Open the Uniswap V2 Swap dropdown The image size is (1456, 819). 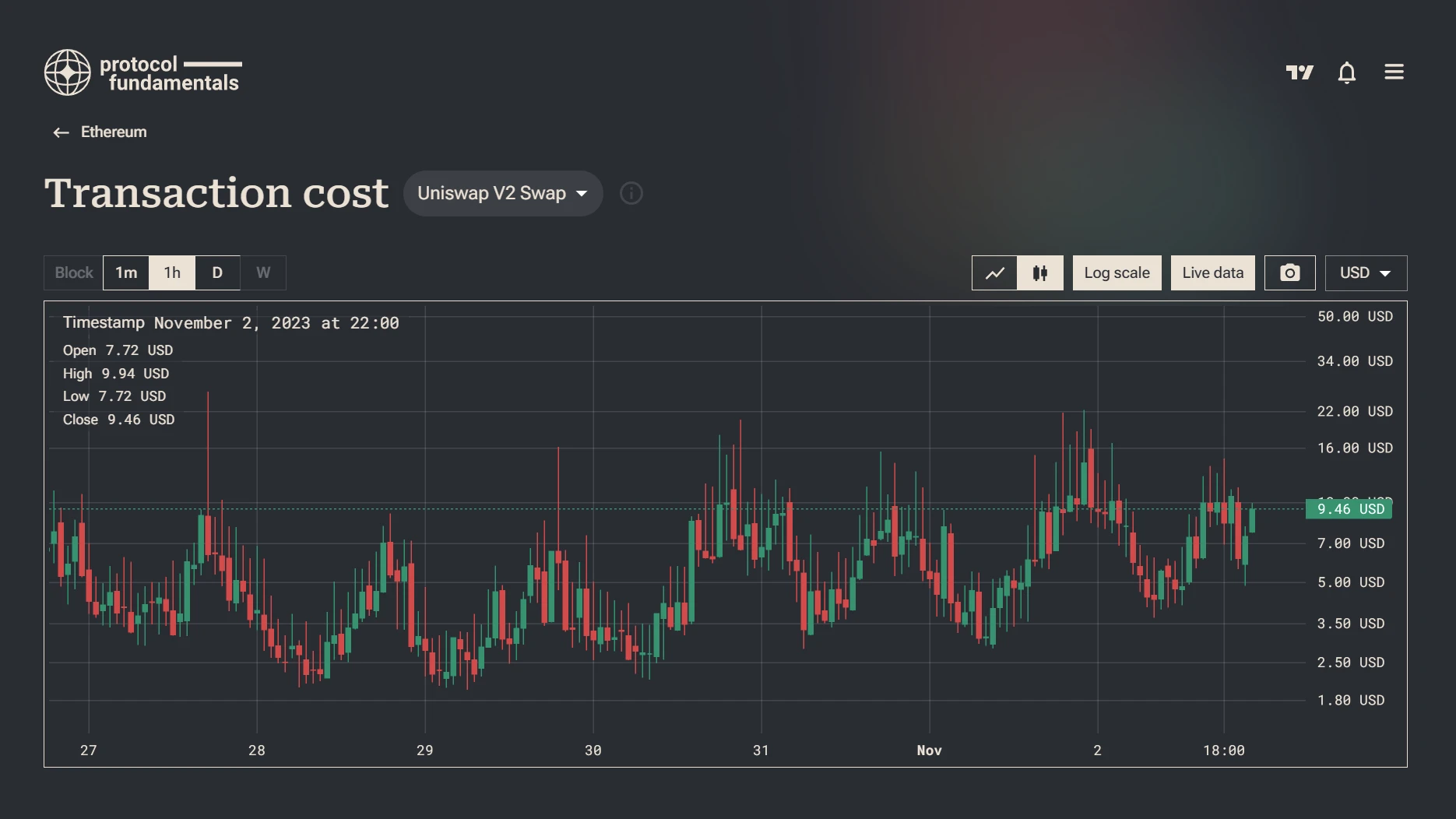(502, 193)
